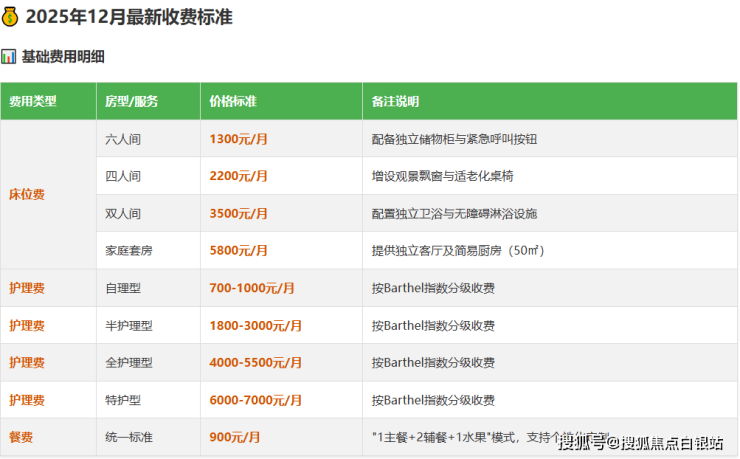Viewport: 740px width, 459px height.
Task: Select the 餐费 category cell
Action: pos(21,437)
